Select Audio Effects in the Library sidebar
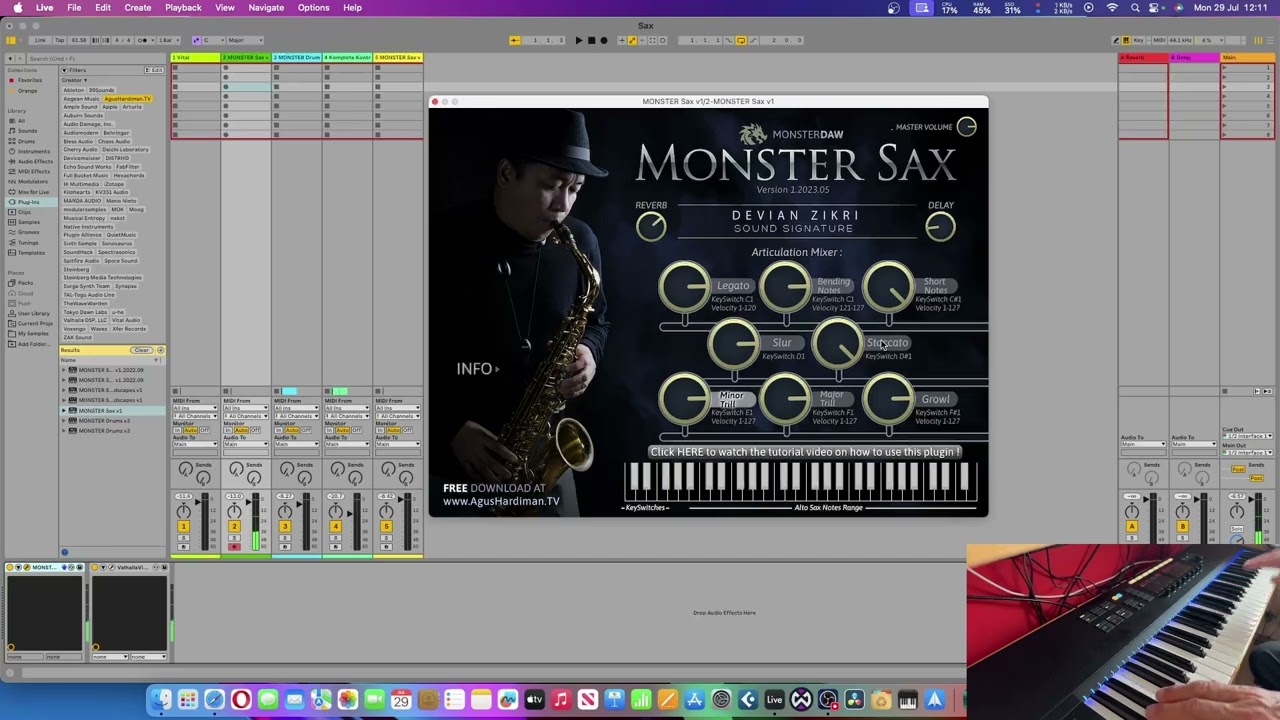The width and height of the screenshot is (1280, 720). [35, 161]
